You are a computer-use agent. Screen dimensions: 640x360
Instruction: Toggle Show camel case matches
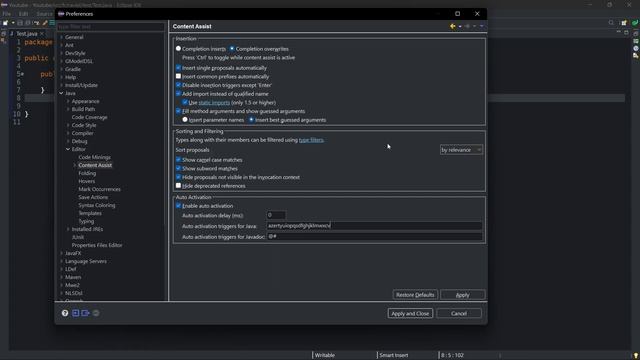coord(178,160)
